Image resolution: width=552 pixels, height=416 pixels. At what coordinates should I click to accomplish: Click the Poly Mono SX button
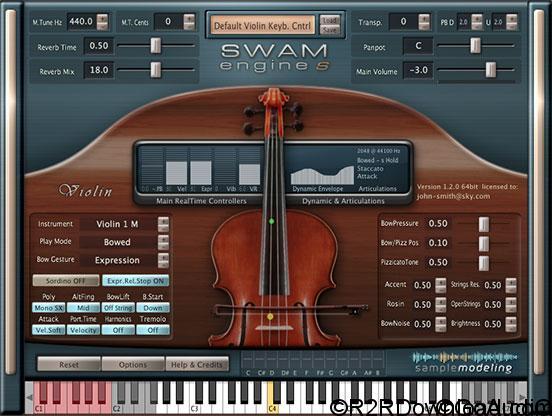pos(49,308)
